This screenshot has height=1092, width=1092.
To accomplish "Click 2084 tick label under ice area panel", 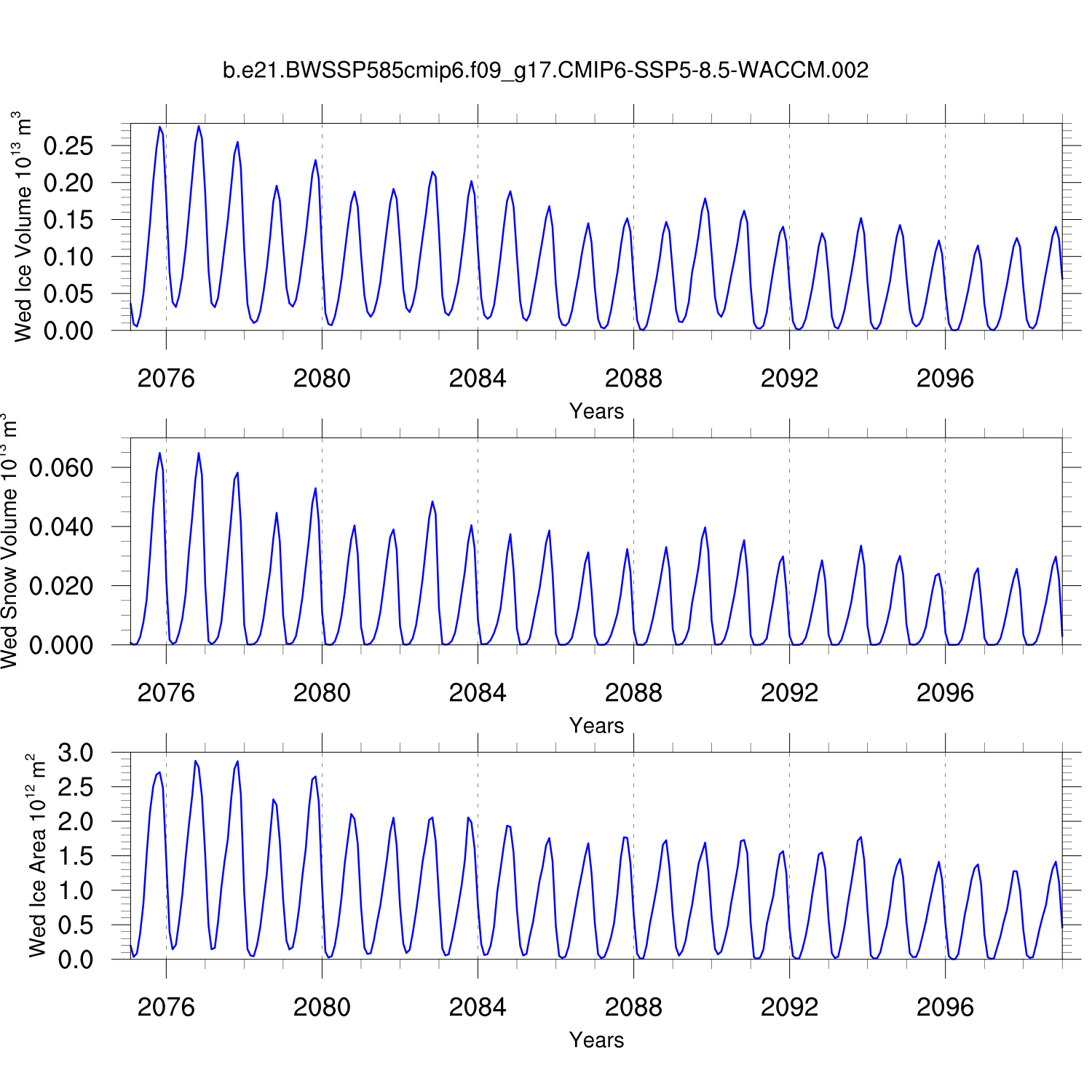I will pos(478,1008).
